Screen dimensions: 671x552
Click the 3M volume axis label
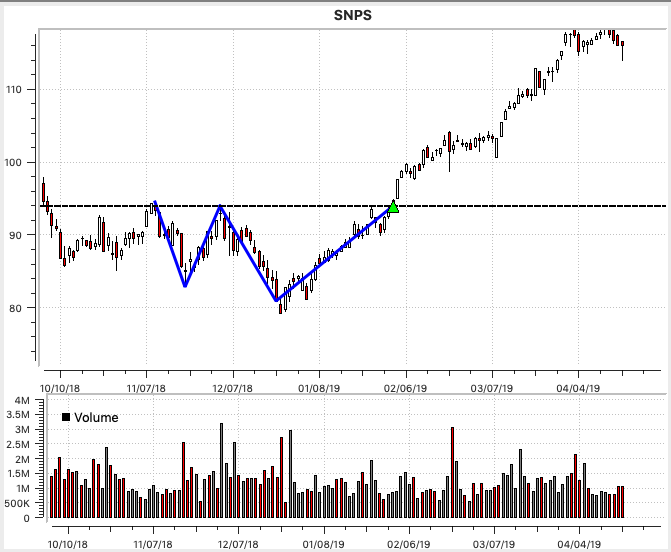(22, 430)
